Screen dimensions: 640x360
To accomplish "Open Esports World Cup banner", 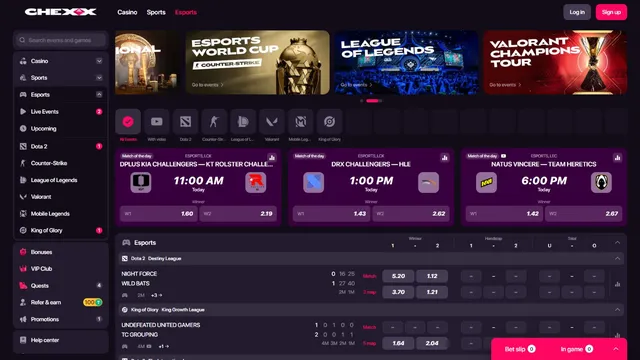I will [258, 62].
